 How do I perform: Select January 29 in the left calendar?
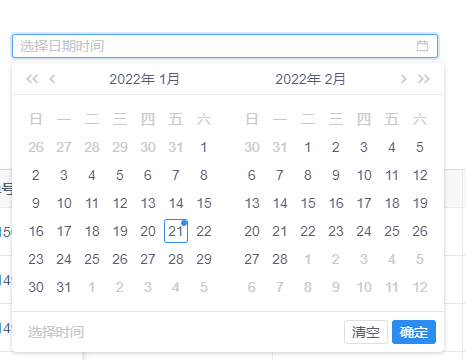click(204, 259)
